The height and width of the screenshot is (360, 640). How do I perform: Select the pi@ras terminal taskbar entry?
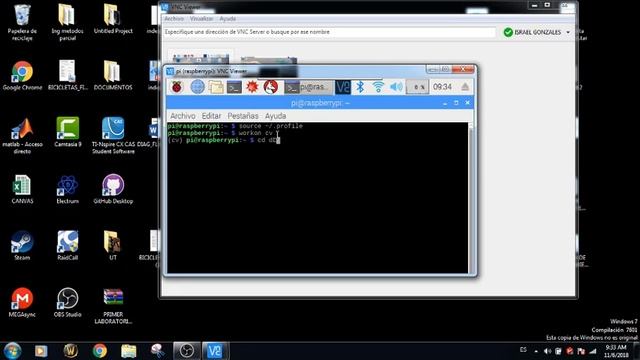tap(309, 87)
